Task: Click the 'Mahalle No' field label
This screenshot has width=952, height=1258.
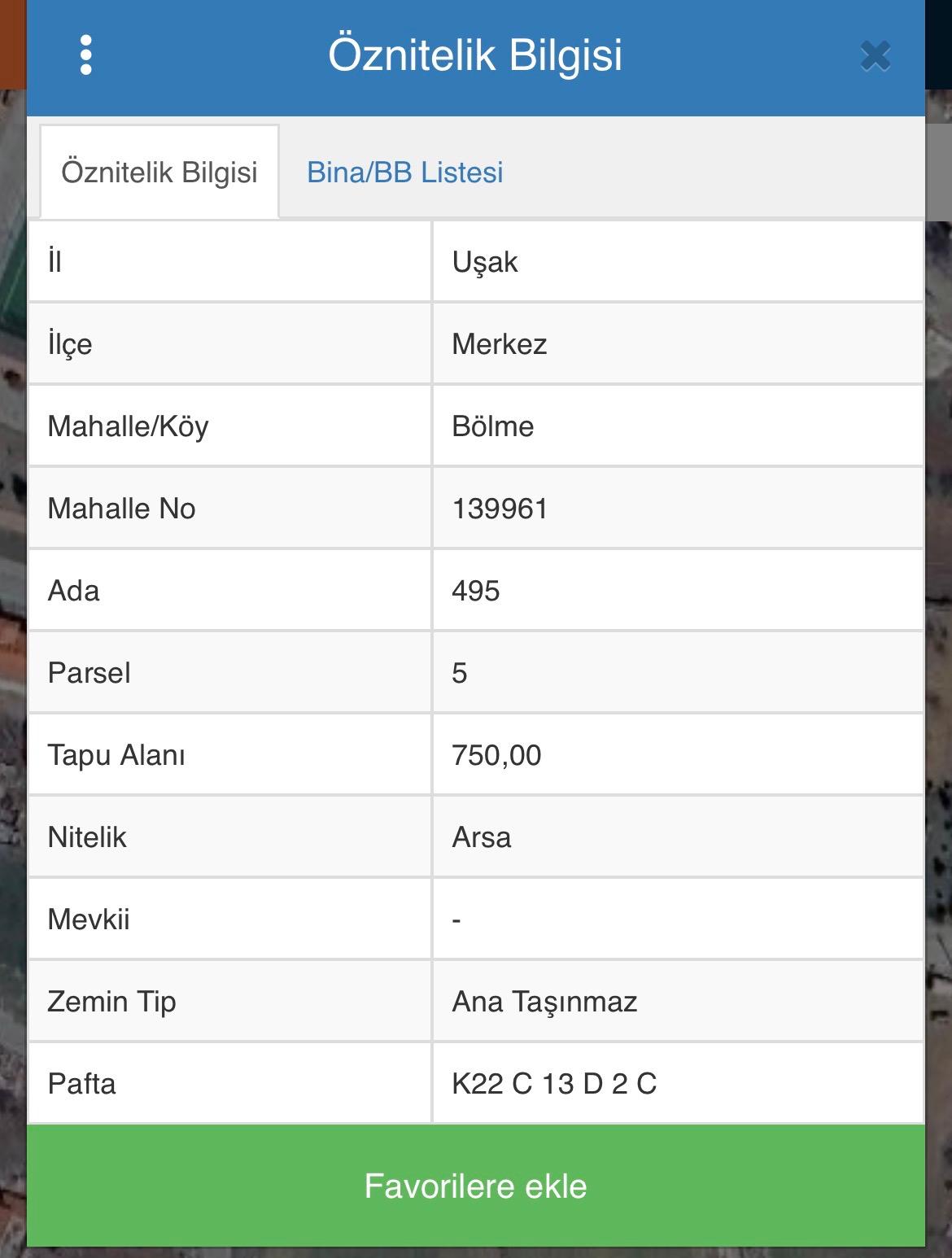Action: tap(122, 509)
